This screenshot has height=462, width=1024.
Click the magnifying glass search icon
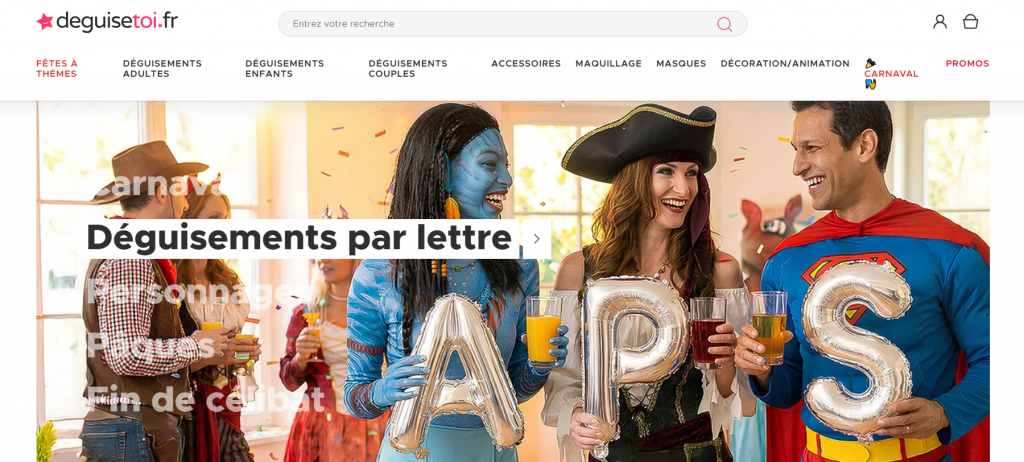pos(724,24)
